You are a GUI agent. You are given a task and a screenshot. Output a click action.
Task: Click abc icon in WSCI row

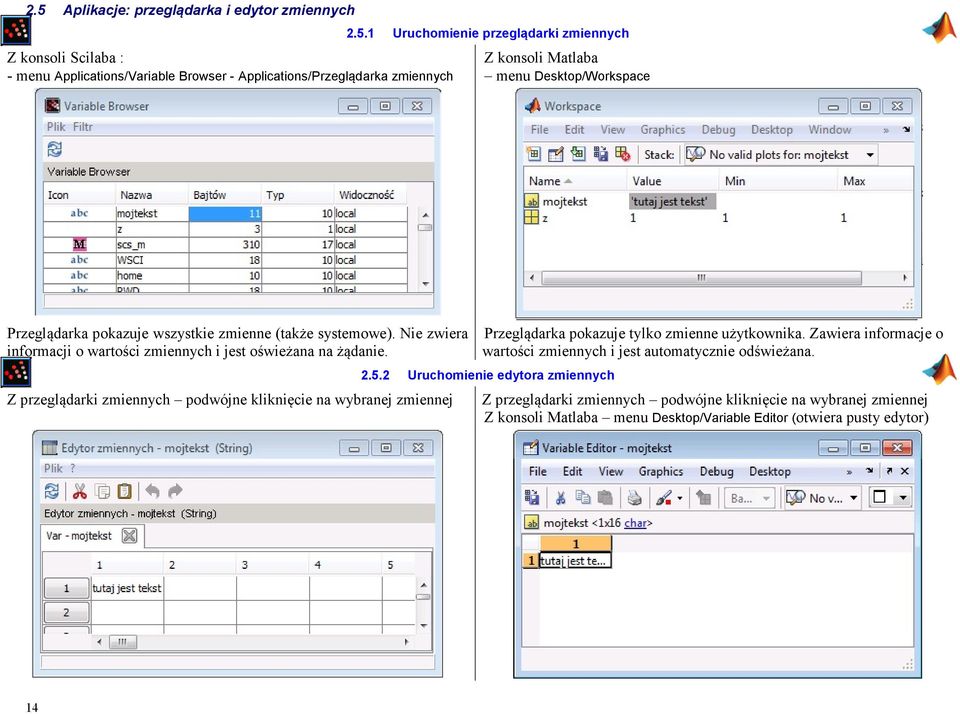(x=80, y=260)
